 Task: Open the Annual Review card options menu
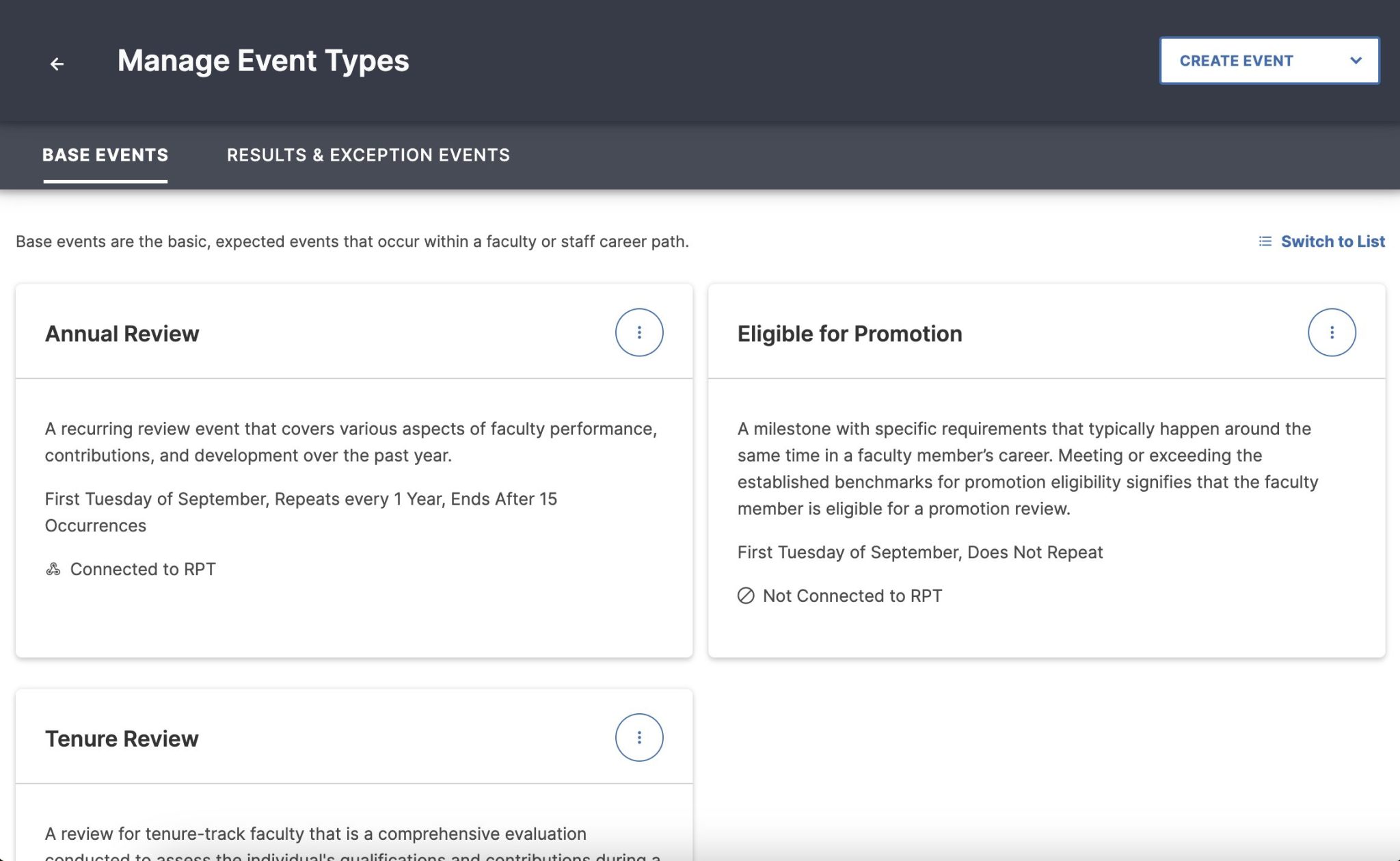tap(640, 332)
